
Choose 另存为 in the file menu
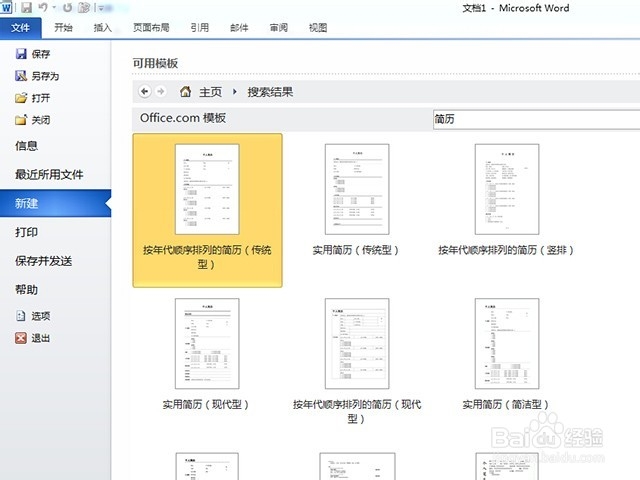tap(37, 76)
